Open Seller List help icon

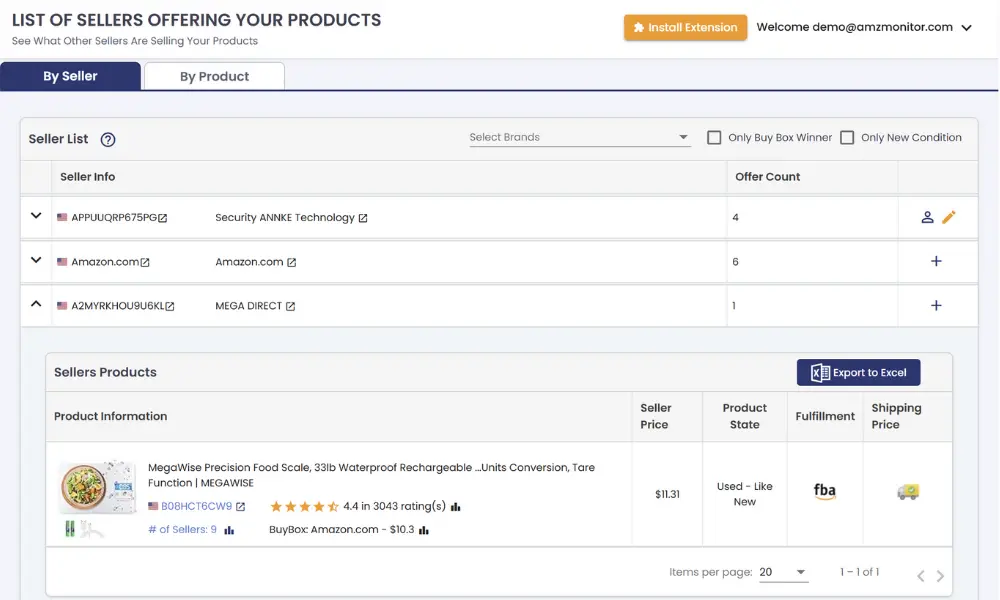(108, 139)
